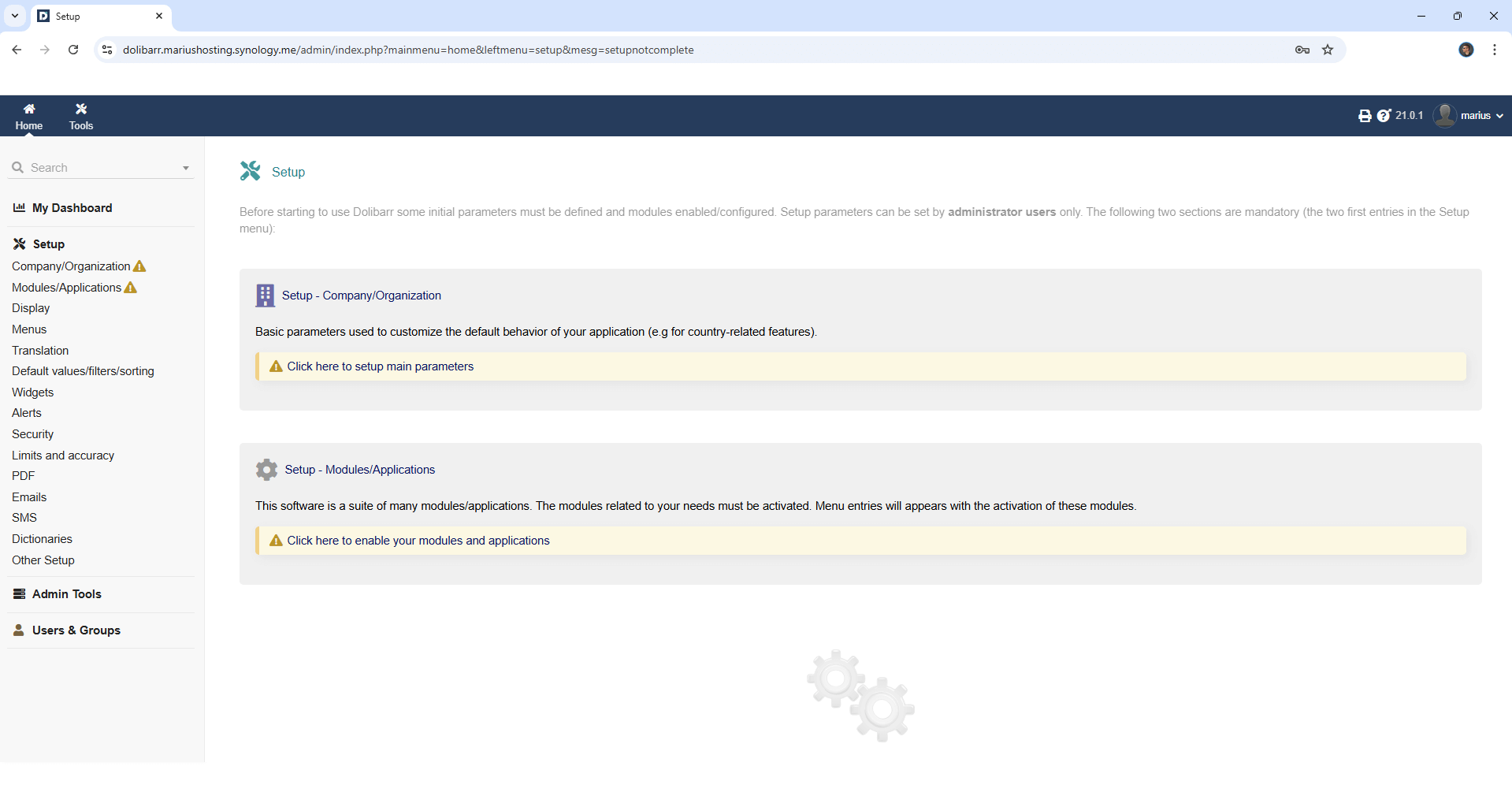The image size is (1512, 807).
Task: Open the Display settings
Action: coord(31,308)
